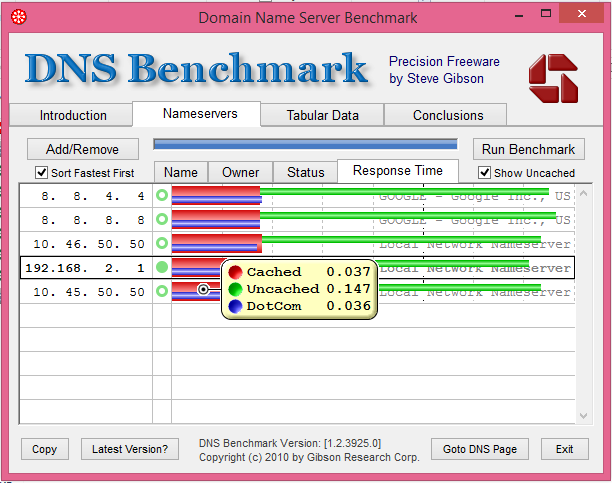
Task: Click the blue benchmark progress bar
Action: 305,144
